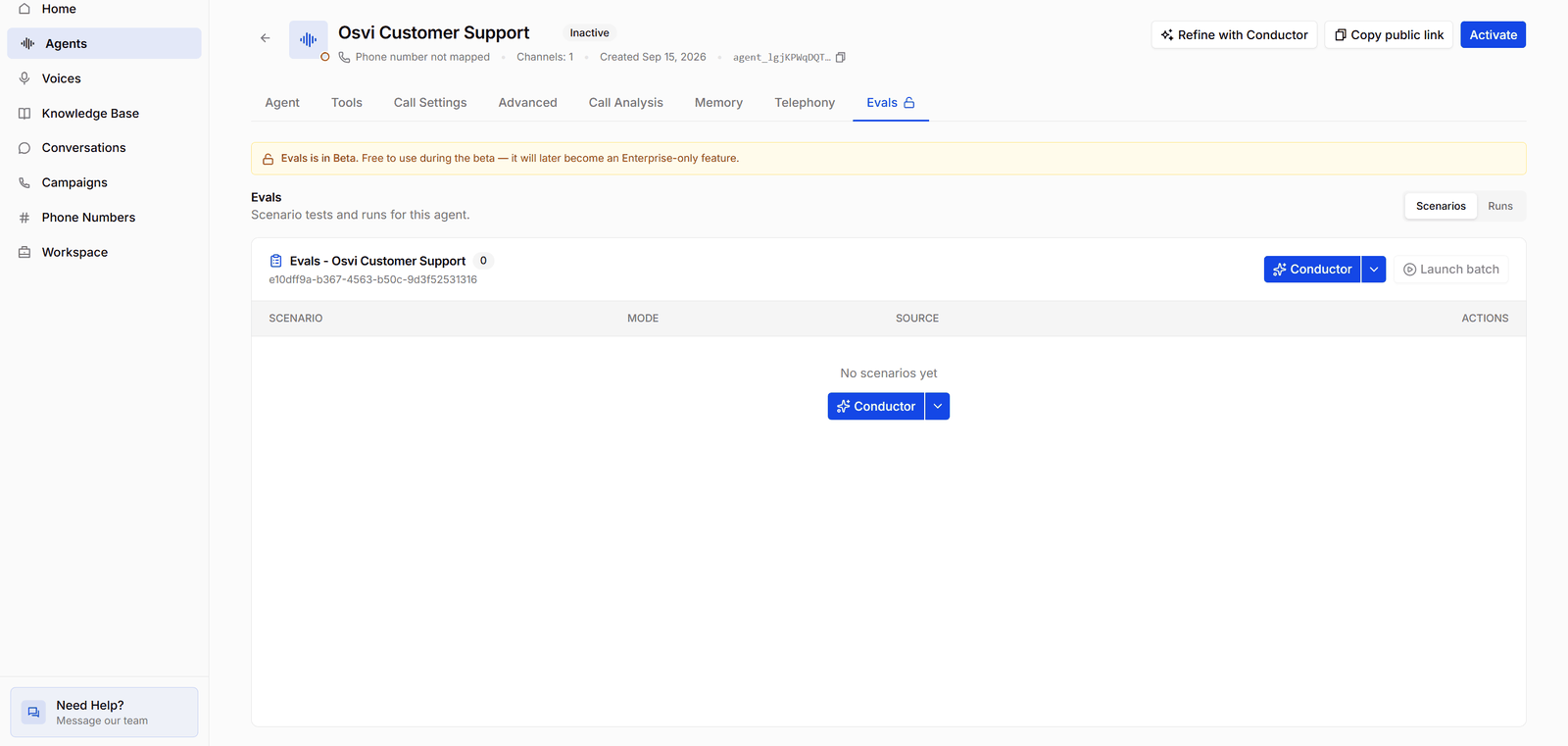The width and height of the screenshot is (1568, 746).
Task: Click the Home icon in the sidebar
Action: pos(24,9)
